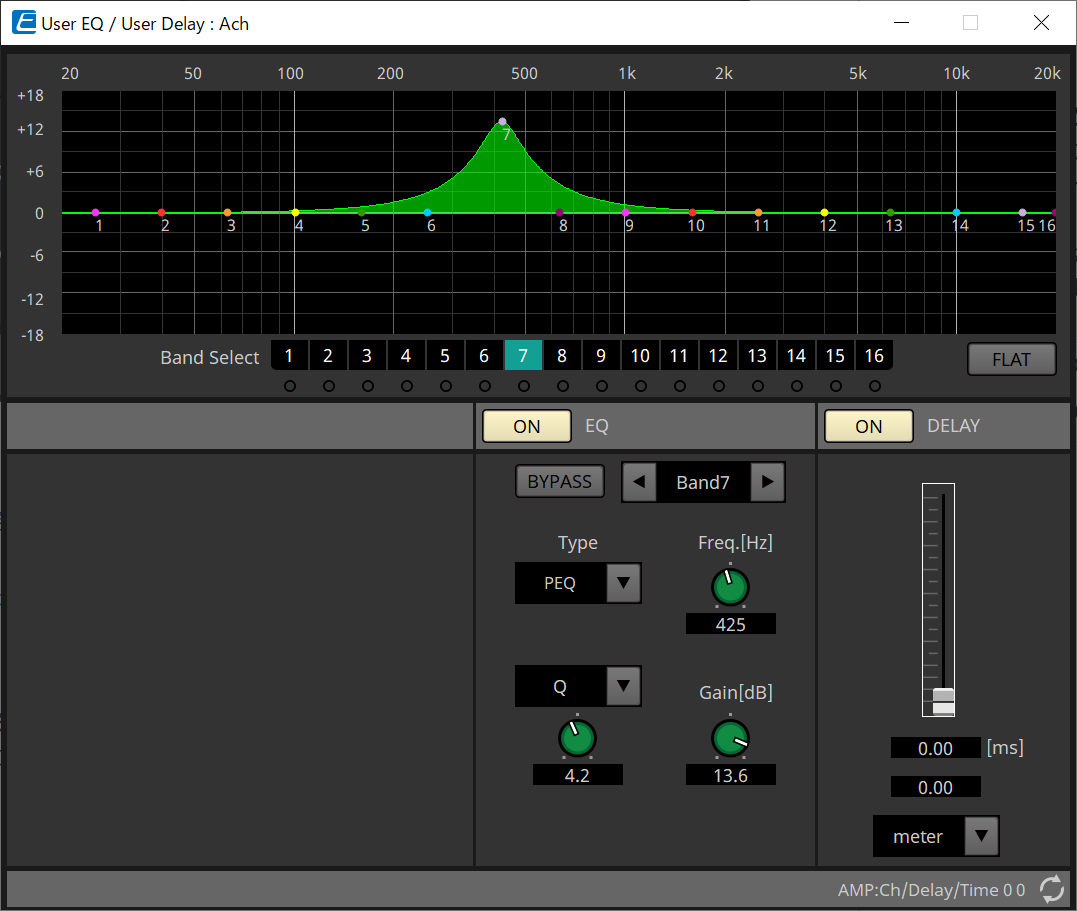Click the Q knob

coord(577,739)
